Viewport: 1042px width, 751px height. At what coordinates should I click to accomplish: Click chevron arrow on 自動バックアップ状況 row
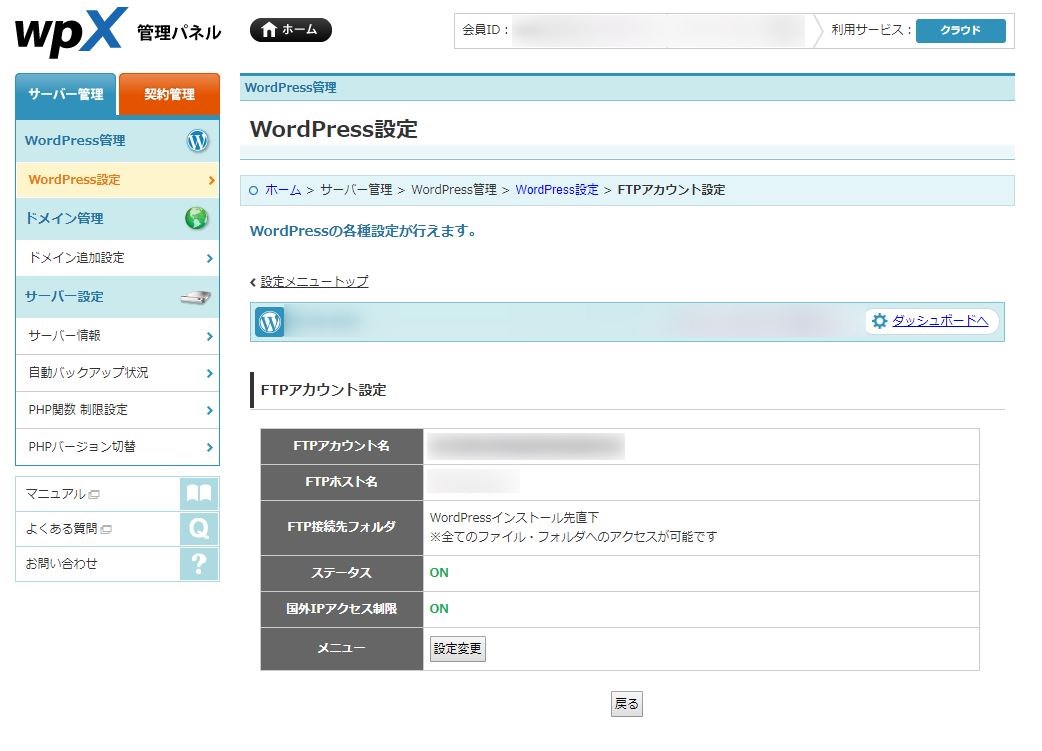(209, 374)
